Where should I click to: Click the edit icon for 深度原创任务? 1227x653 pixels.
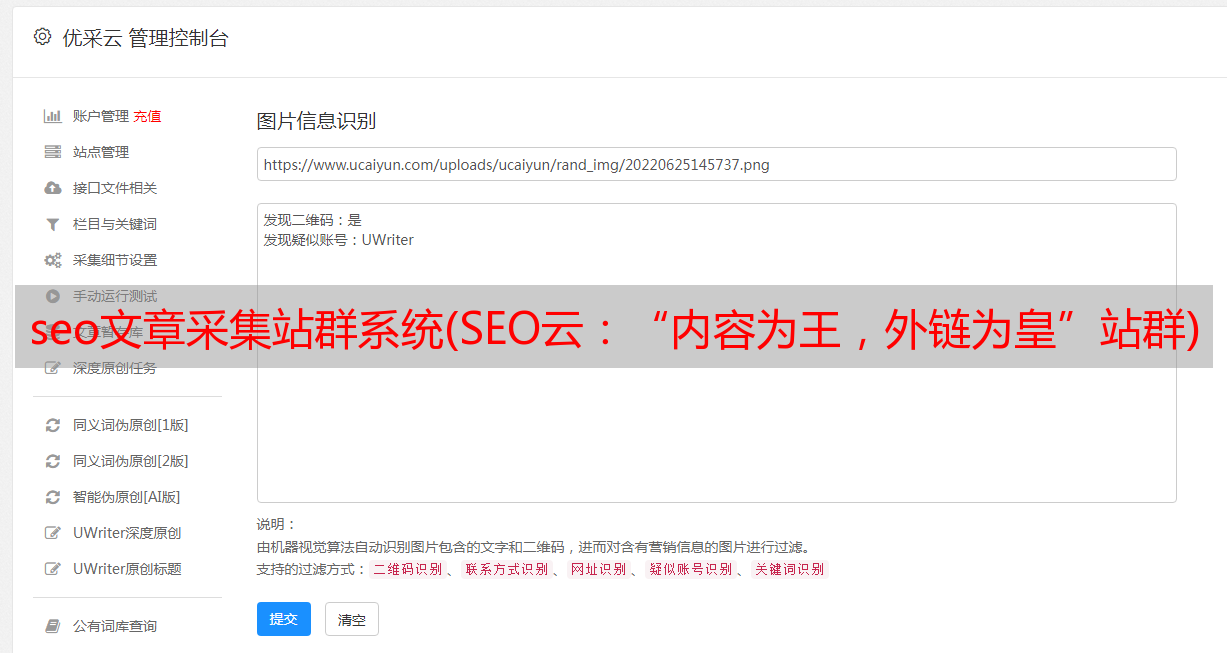(53, 368)
